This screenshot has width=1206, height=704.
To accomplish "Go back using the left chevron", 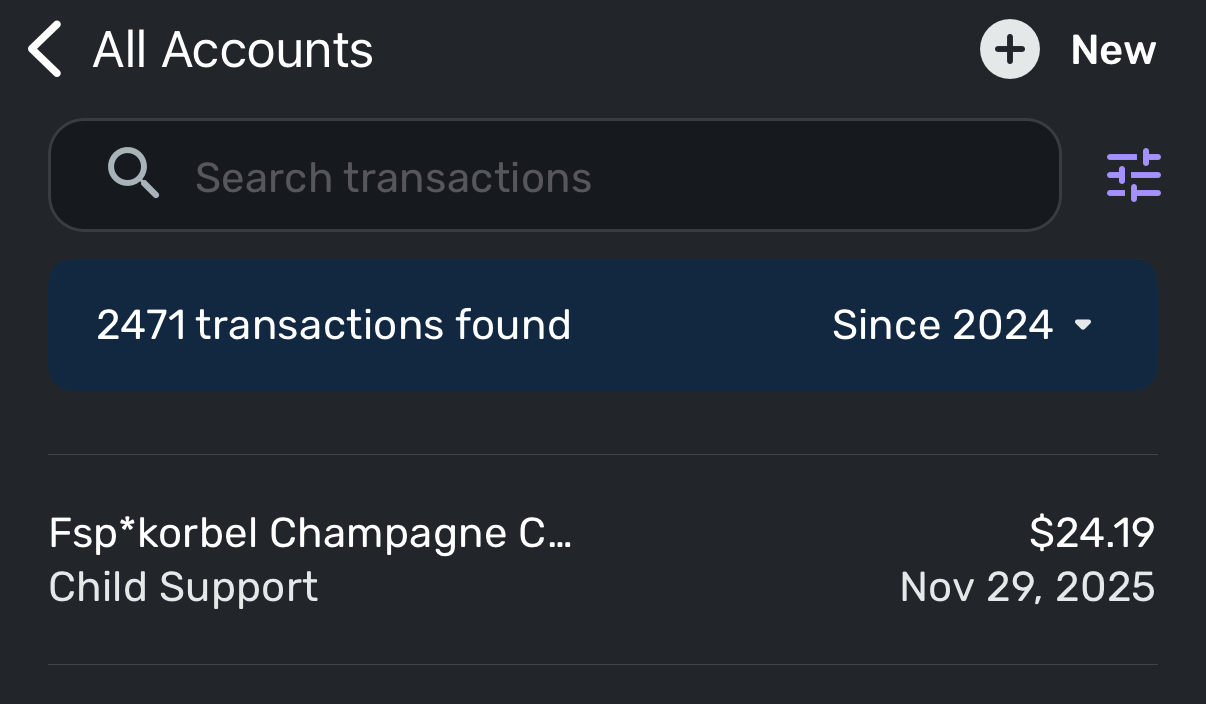I will (45, 51).
